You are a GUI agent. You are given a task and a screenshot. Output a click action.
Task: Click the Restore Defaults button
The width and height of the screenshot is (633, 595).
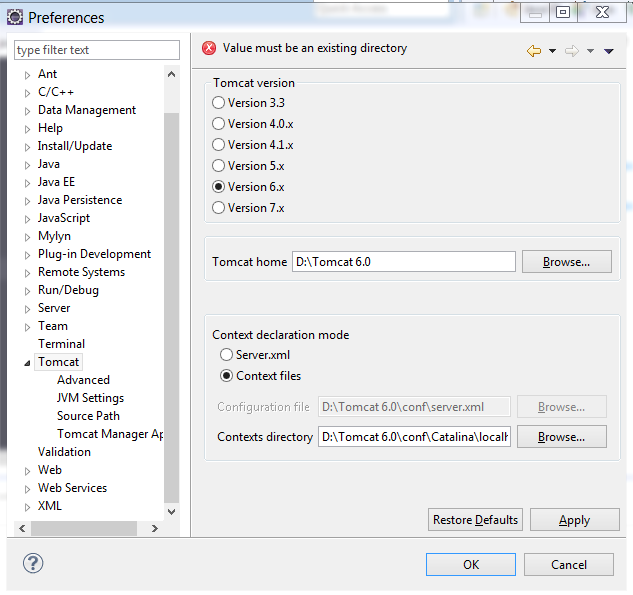475,520
